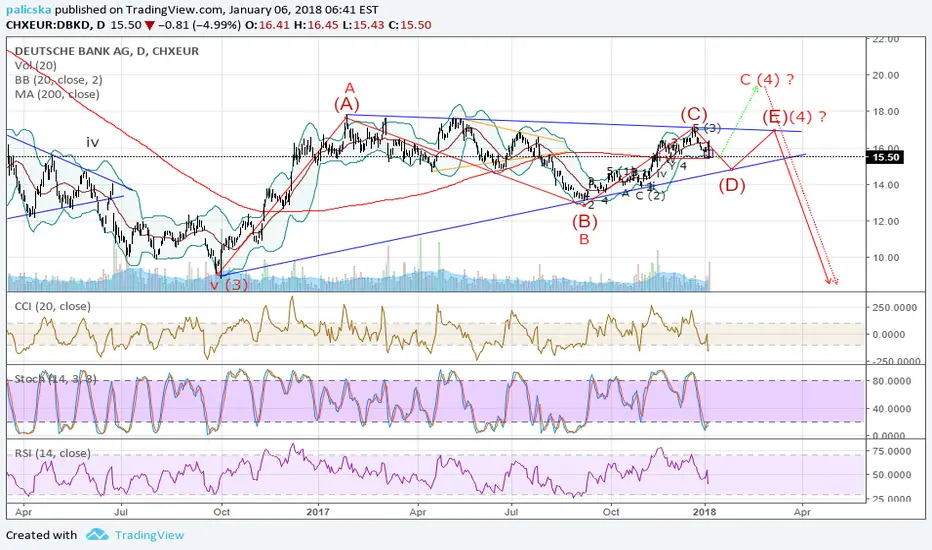This screenshot has width=932, height=550.
Task: Open the TradingView link in footer
Action: coord(149,535)
